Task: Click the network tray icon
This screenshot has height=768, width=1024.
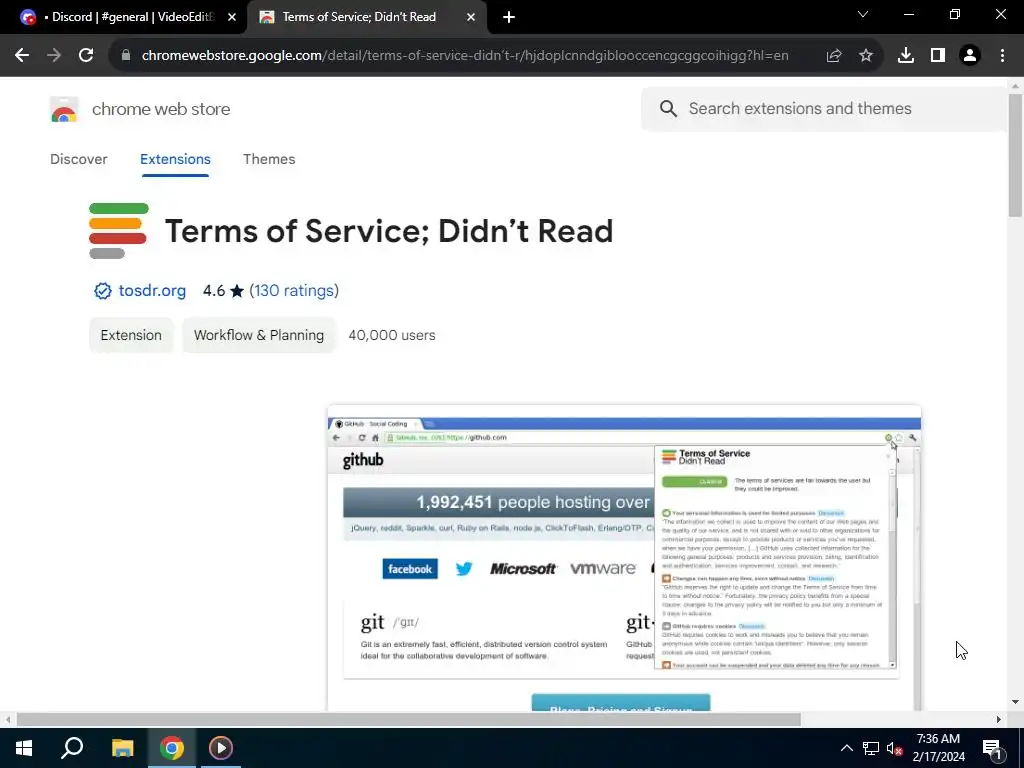Action: 871,748
